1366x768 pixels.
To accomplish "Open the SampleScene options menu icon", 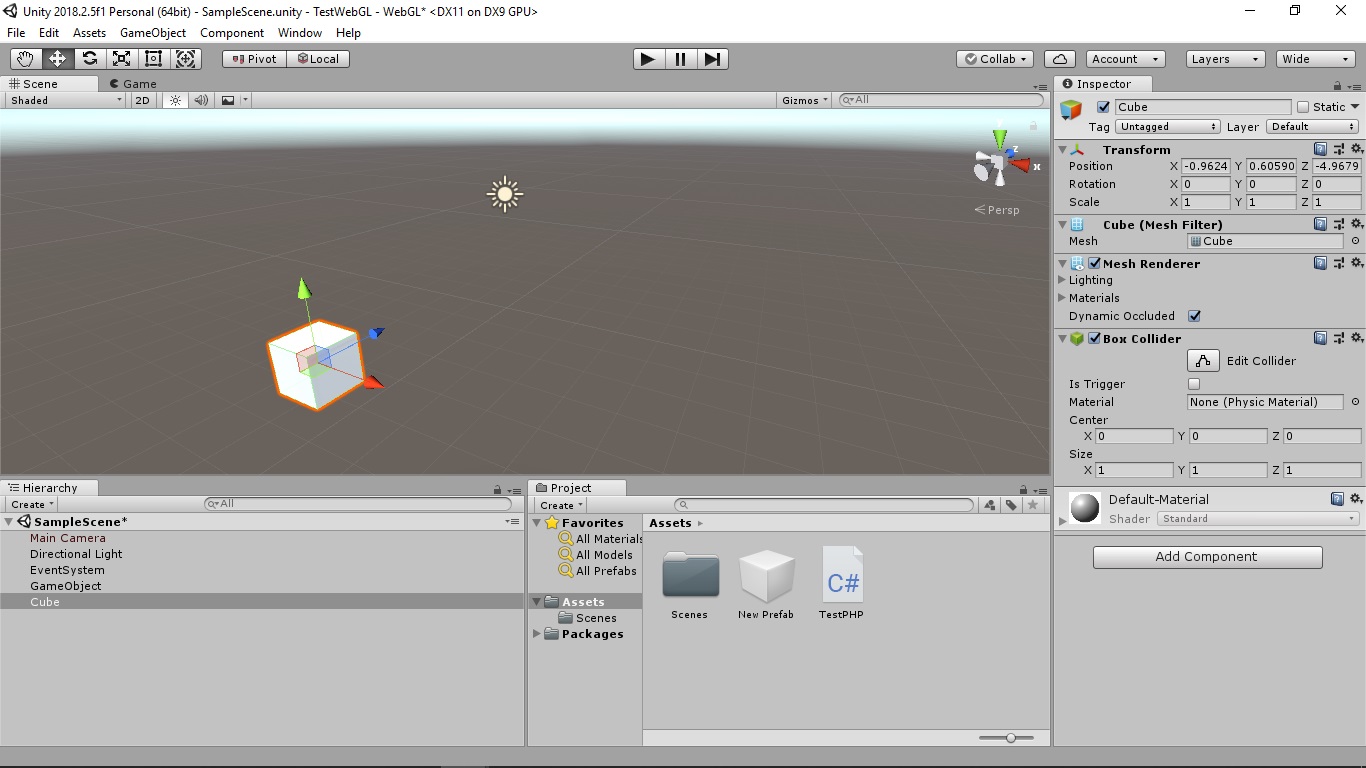I will [512, 522].
